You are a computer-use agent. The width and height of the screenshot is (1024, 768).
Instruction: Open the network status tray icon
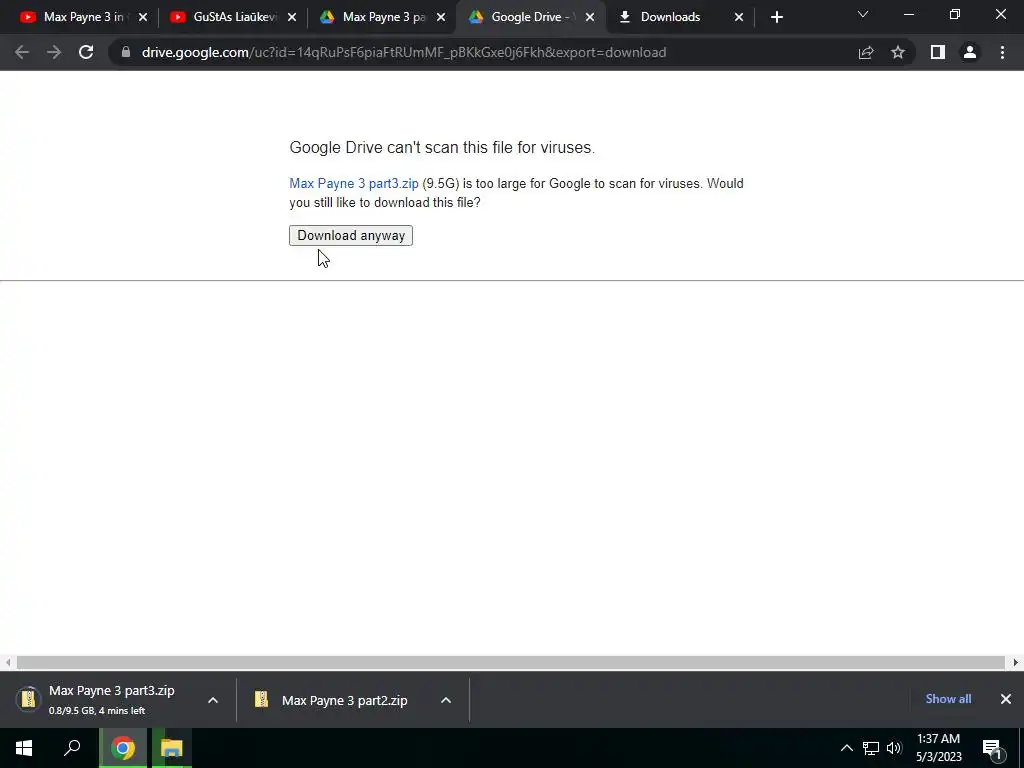pos(871,748)
